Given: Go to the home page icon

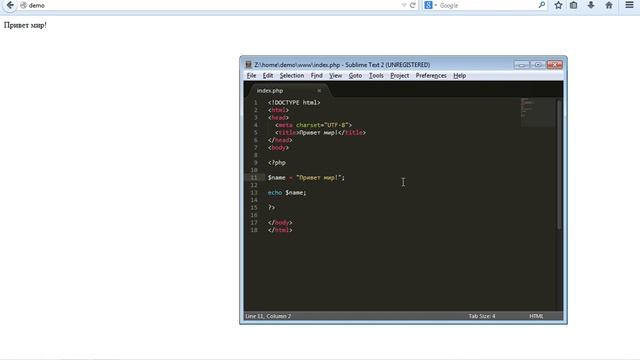Looking at the screenshot, I should (609, 5).
